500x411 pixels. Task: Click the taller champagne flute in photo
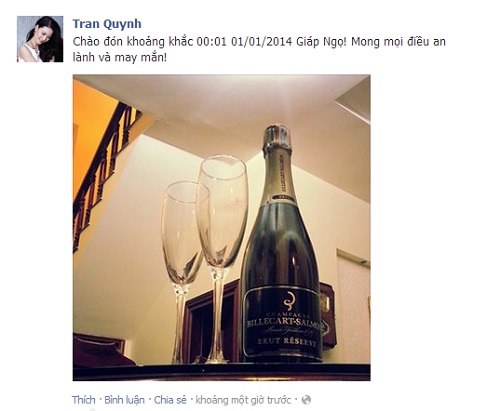point(221,258)
